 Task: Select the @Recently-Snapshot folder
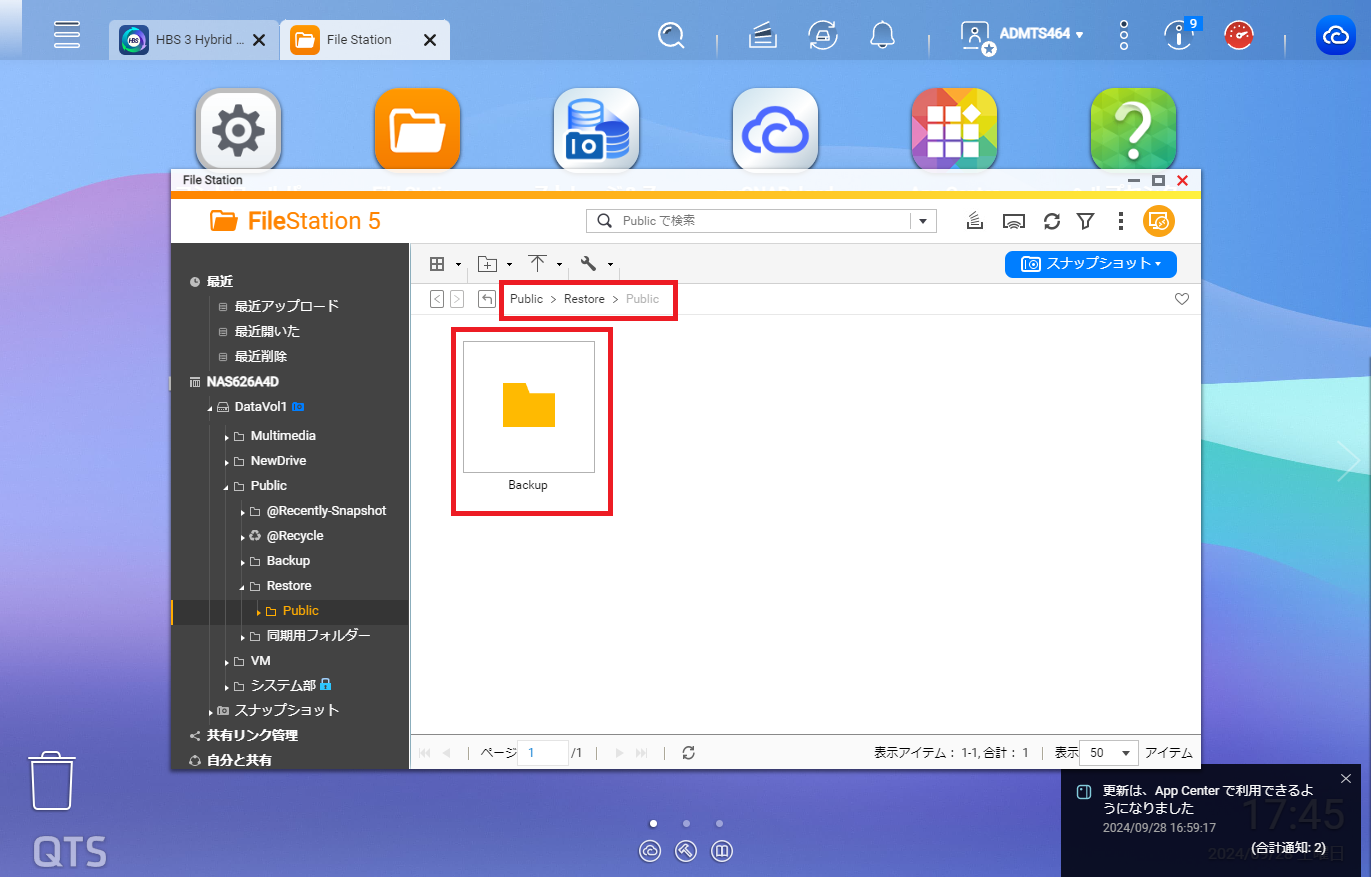(x=326, y=511)
